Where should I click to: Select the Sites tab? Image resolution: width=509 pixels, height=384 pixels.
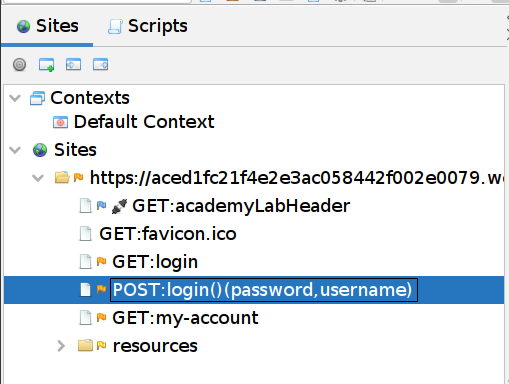(48, 26)
